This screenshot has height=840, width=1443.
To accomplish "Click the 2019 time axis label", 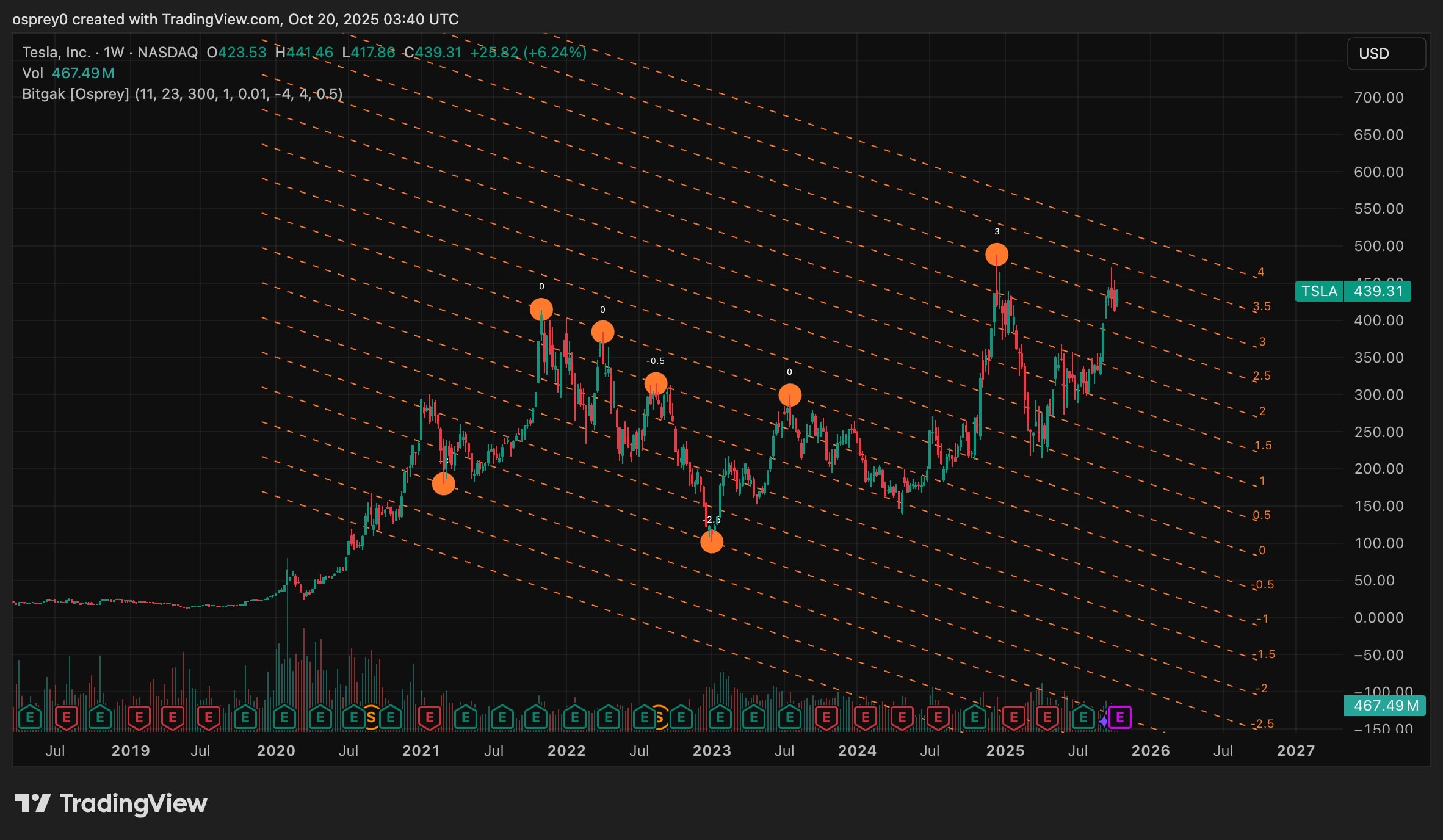I will (131, 751).
